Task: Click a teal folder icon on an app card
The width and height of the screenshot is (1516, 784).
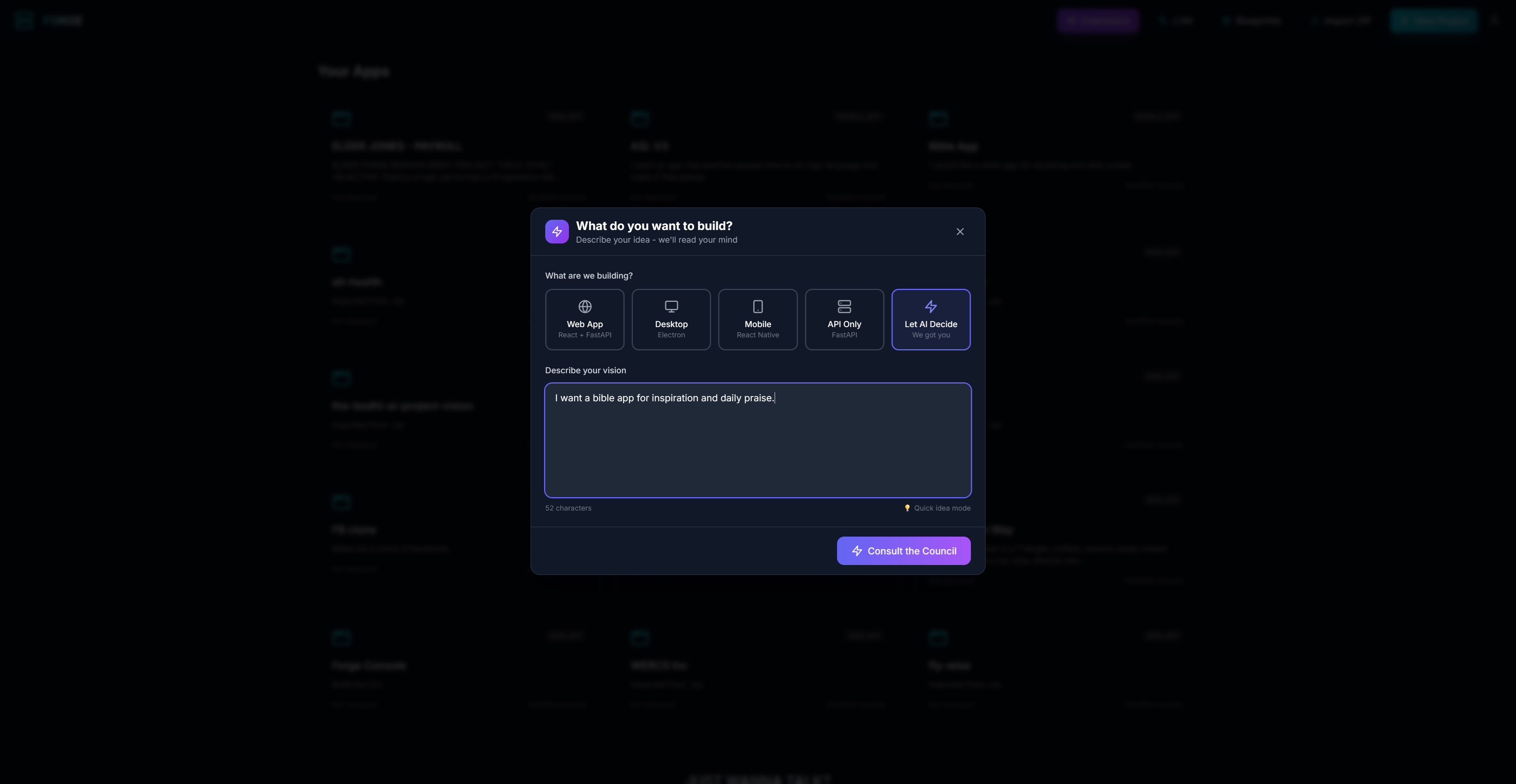Action: 341,118
